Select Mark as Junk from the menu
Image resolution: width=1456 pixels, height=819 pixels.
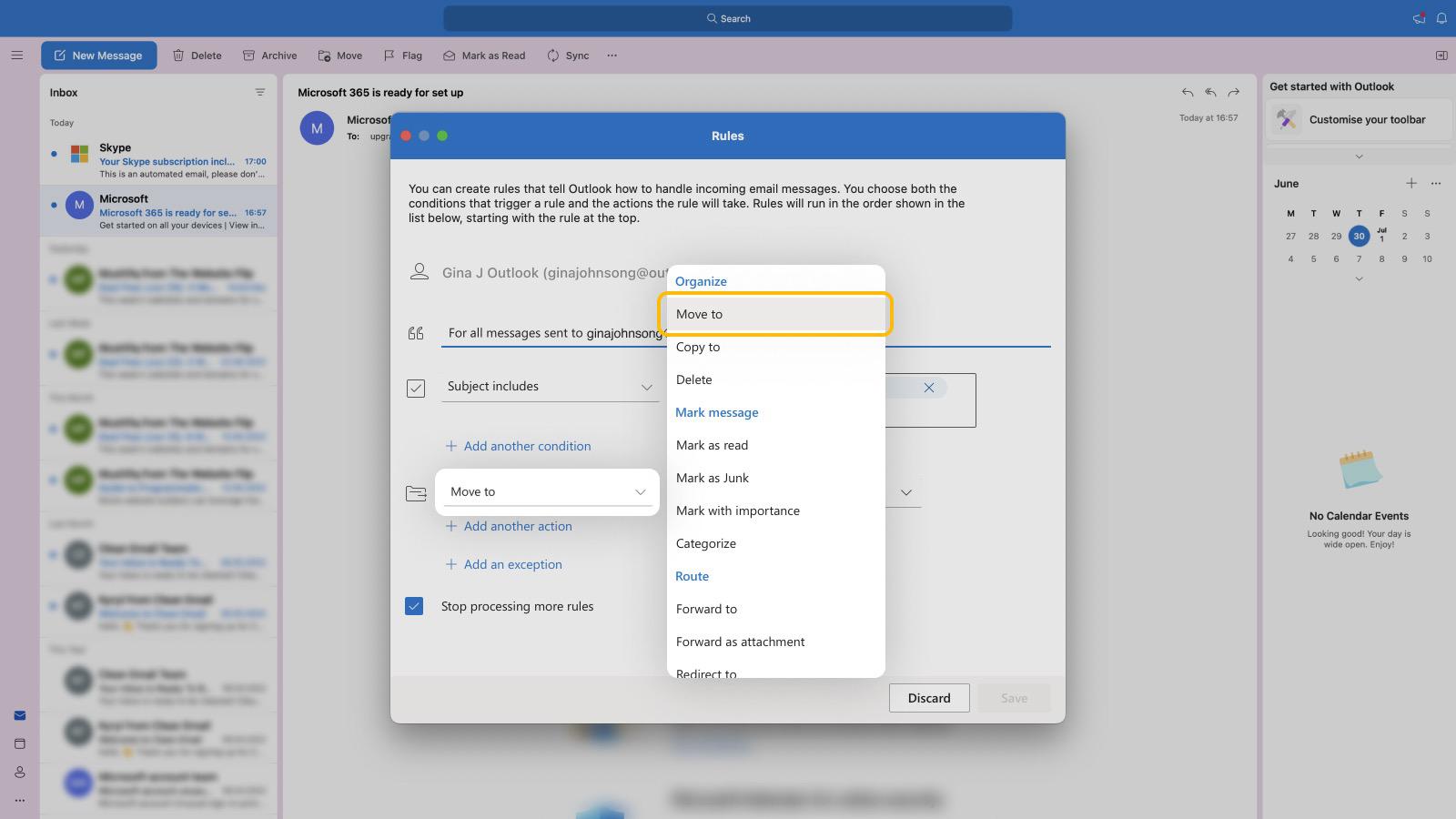pyautogui.click(x=713, y=477)
